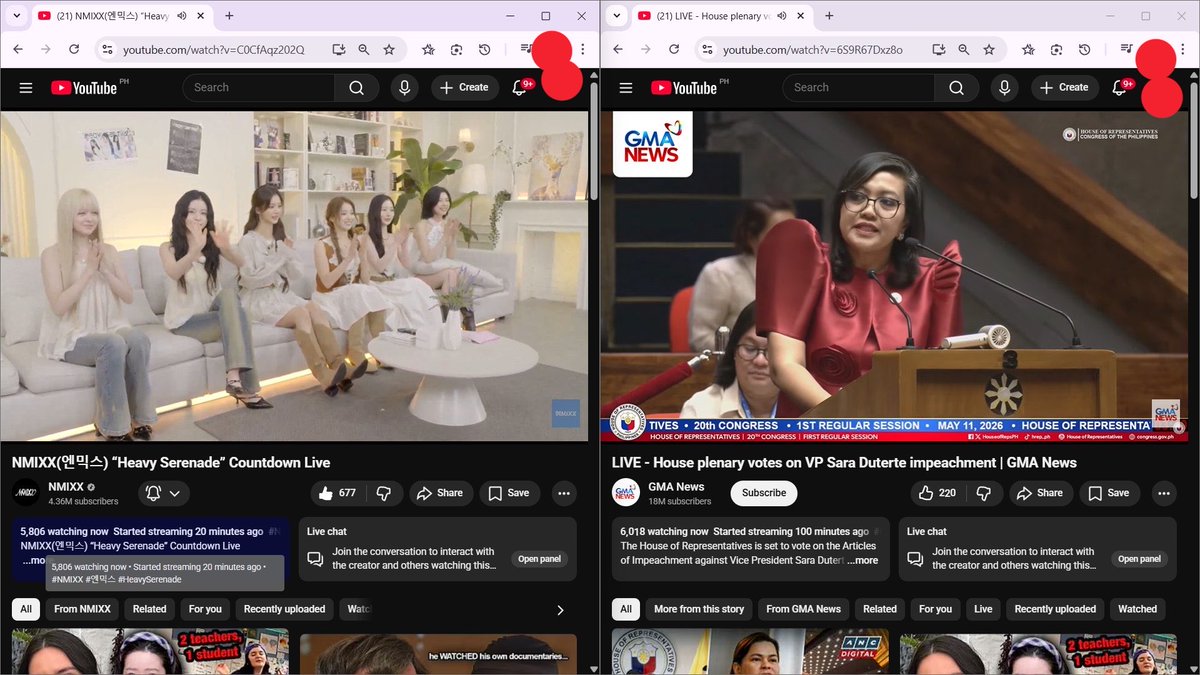Select the Watched filter chip

[1138, 609]
